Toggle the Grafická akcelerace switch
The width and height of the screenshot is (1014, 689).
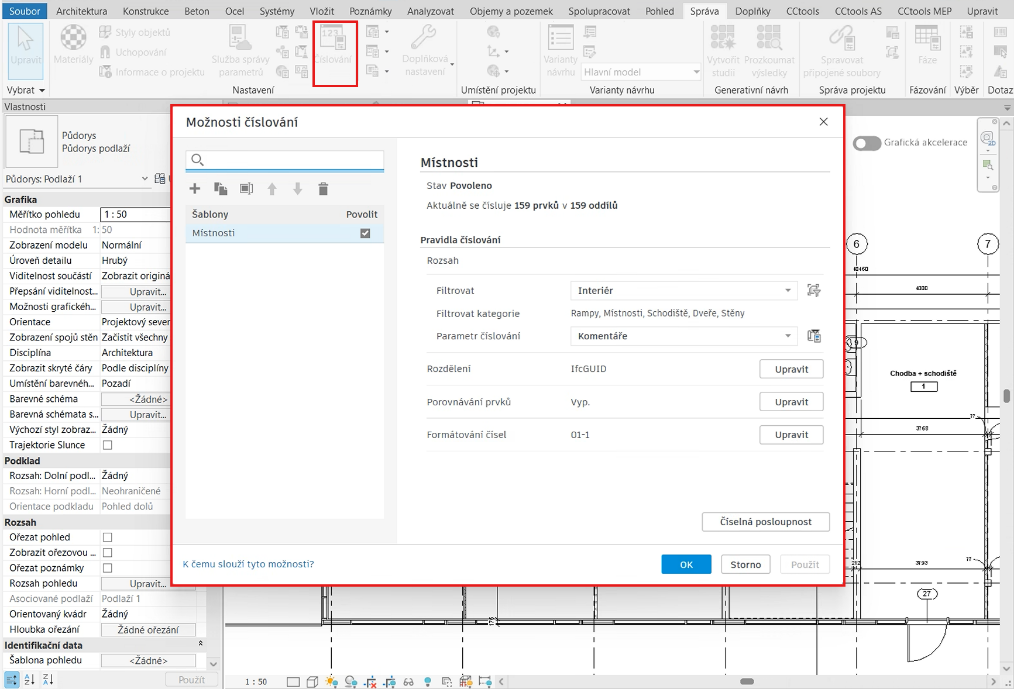866,143
